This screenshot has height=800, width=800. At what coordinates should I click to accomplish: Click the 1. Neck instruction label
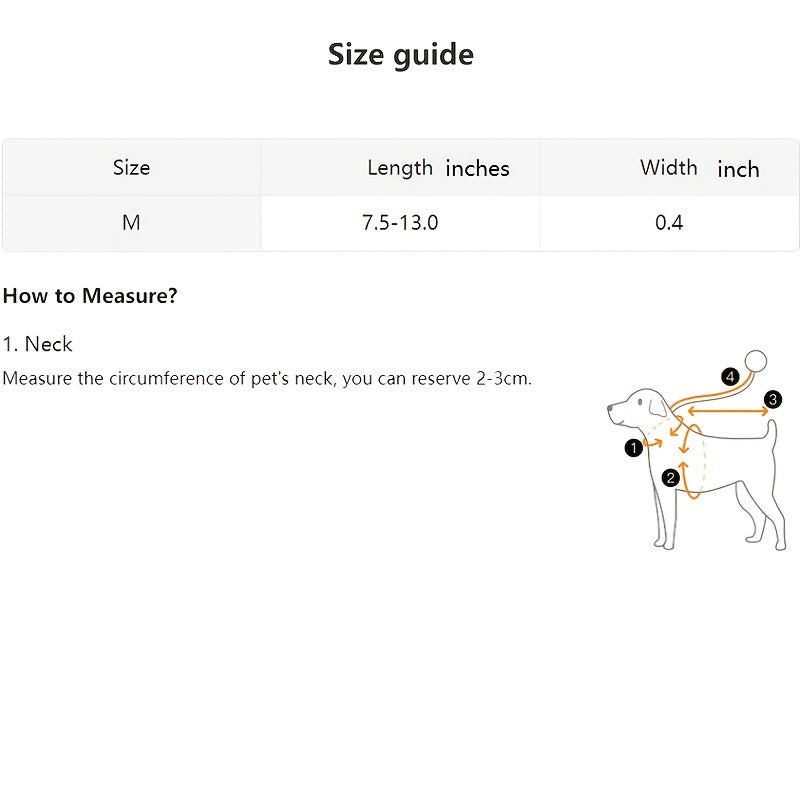37,344
